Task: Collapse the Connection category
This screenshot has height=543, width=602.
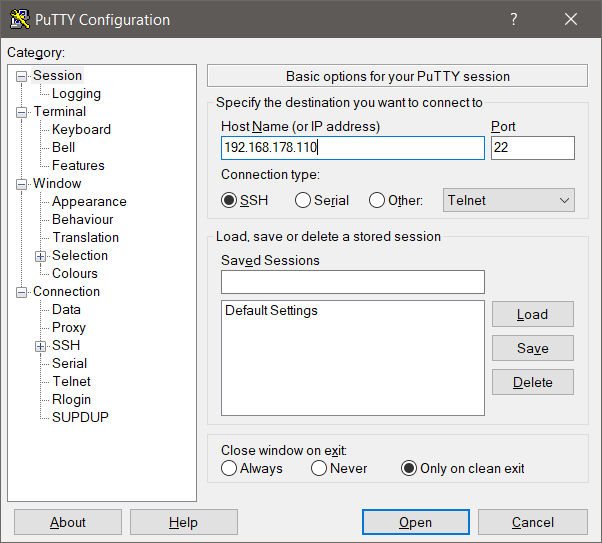Action: 22,292
